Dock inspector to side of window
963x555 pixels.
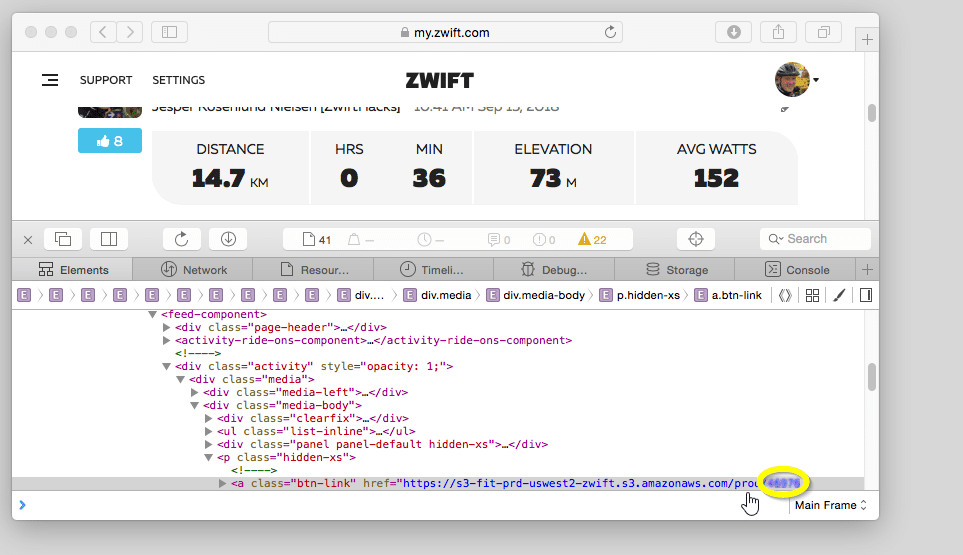coord(109,239)
